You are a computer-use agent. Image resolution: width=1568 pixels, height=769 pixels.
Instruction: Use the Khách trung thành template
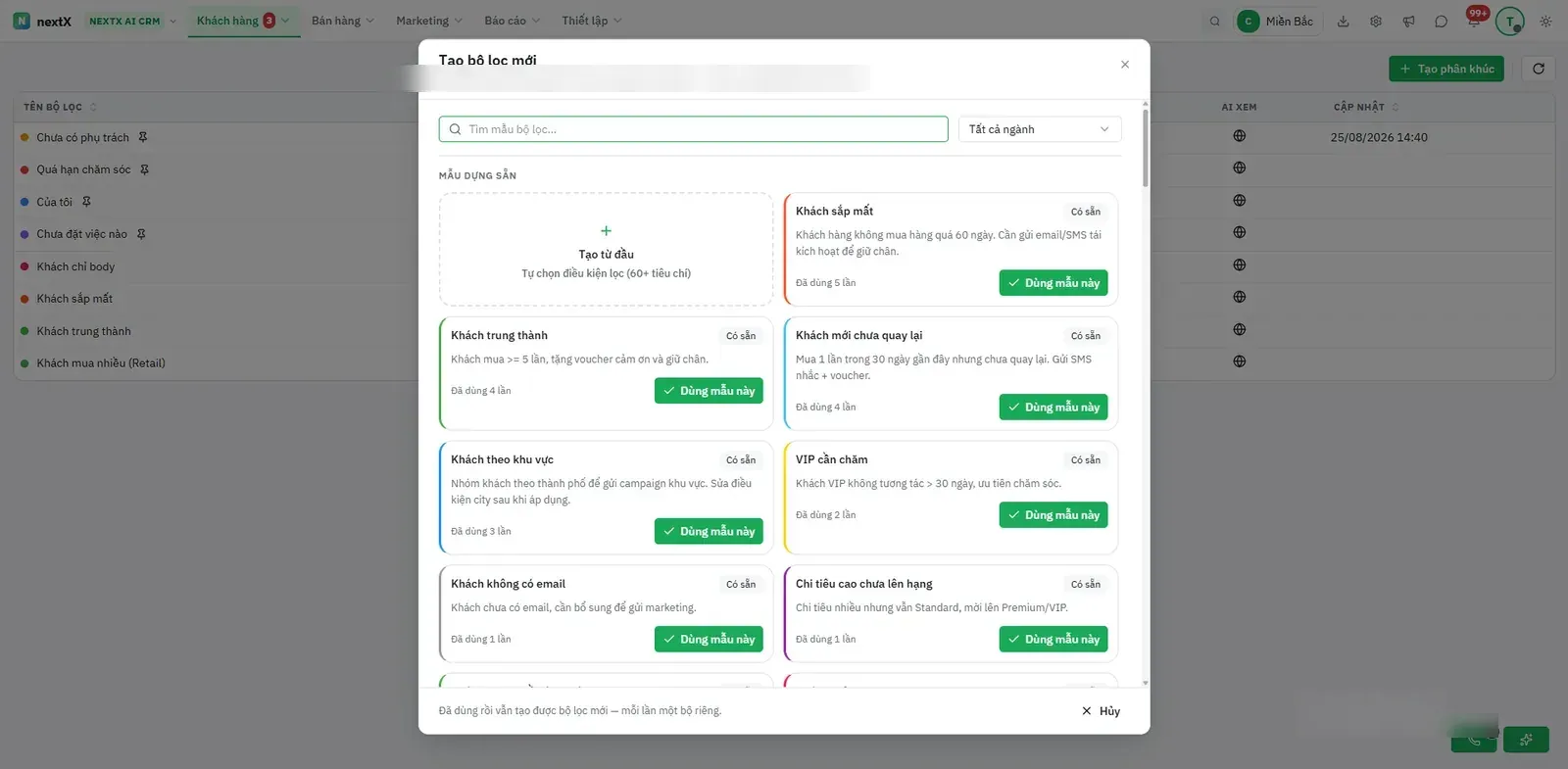coord(709,391)
